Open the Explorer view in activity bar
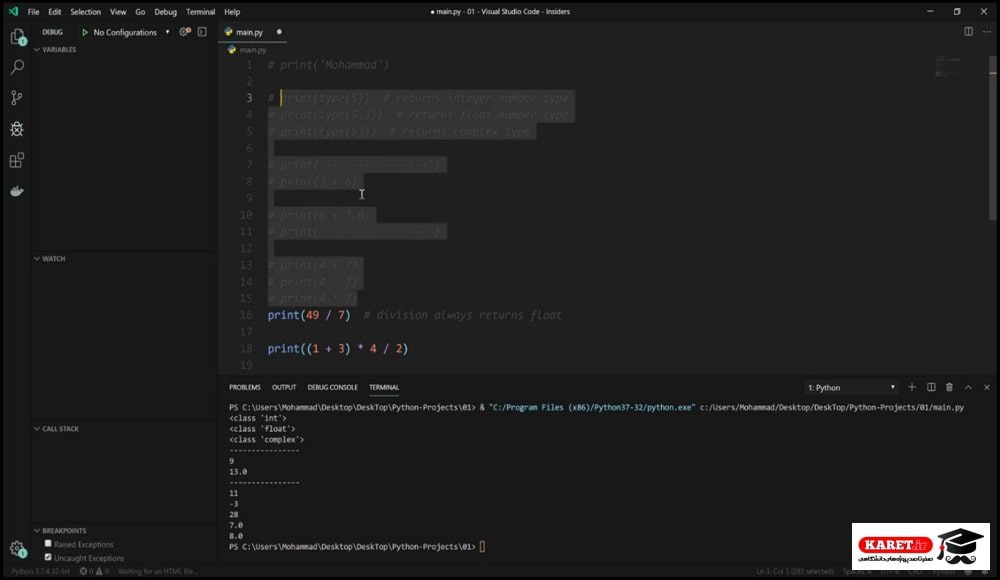Image resolution: width=1000 pixels, height=580 pixels. pos(18,37)
